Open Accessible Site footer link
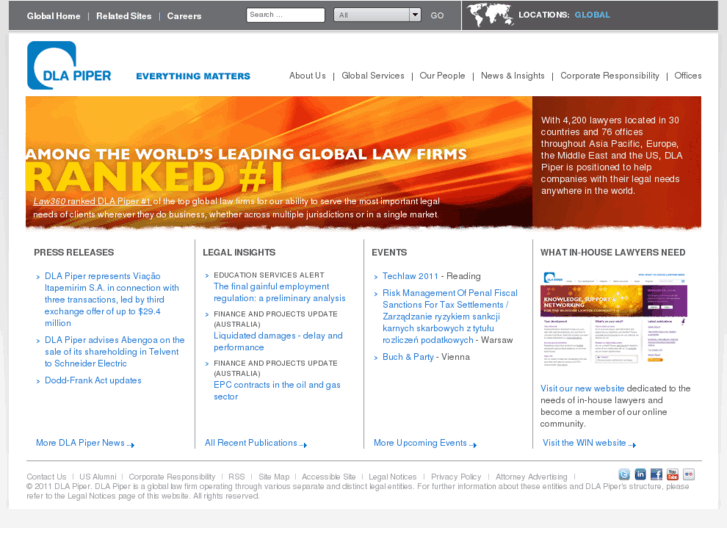This screenshot has width=727, height=545. coord(329,476)
